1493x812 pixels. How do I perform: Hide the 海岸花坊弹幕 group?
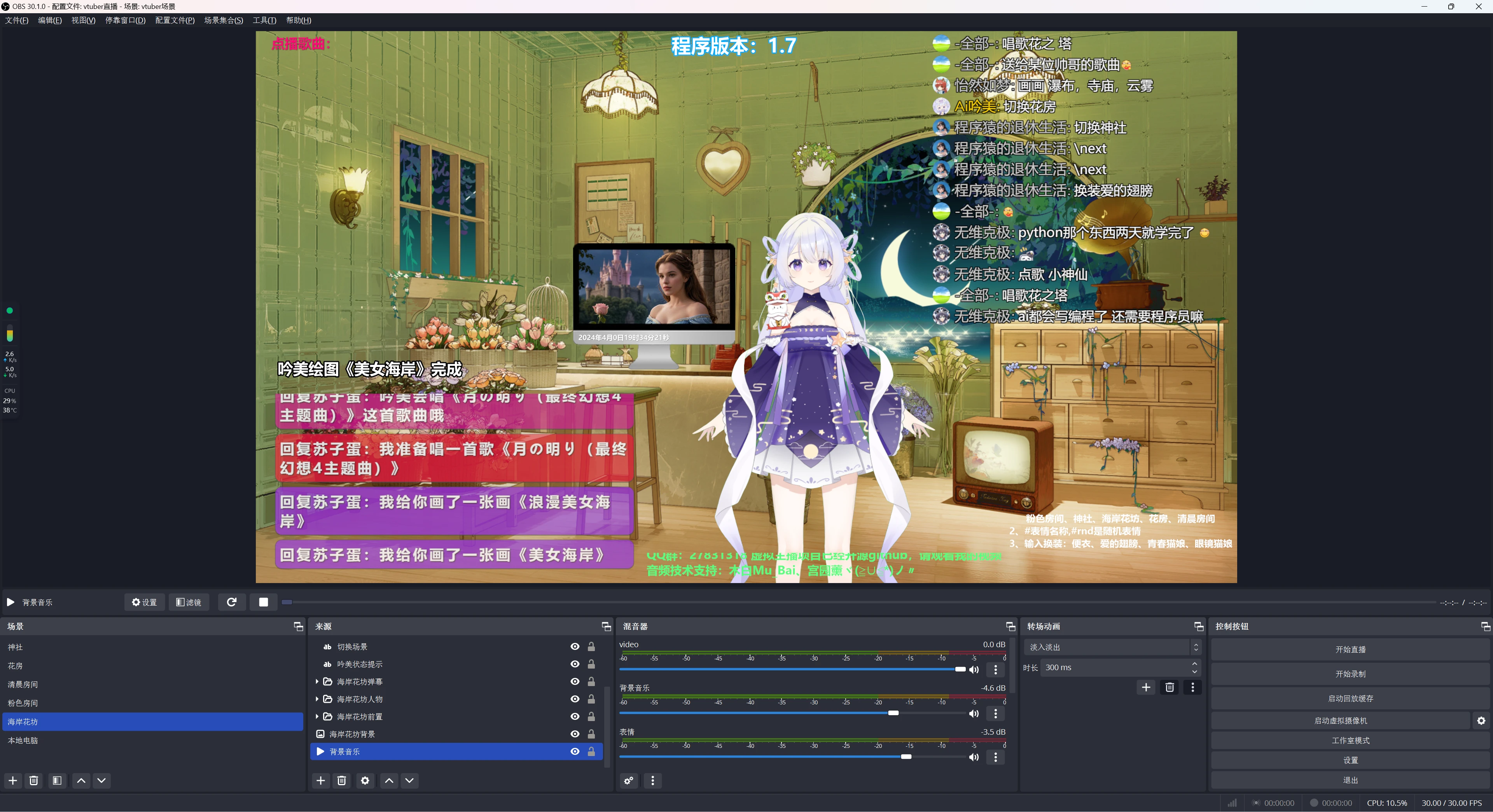pyautogui.click(x=574, y=681)
